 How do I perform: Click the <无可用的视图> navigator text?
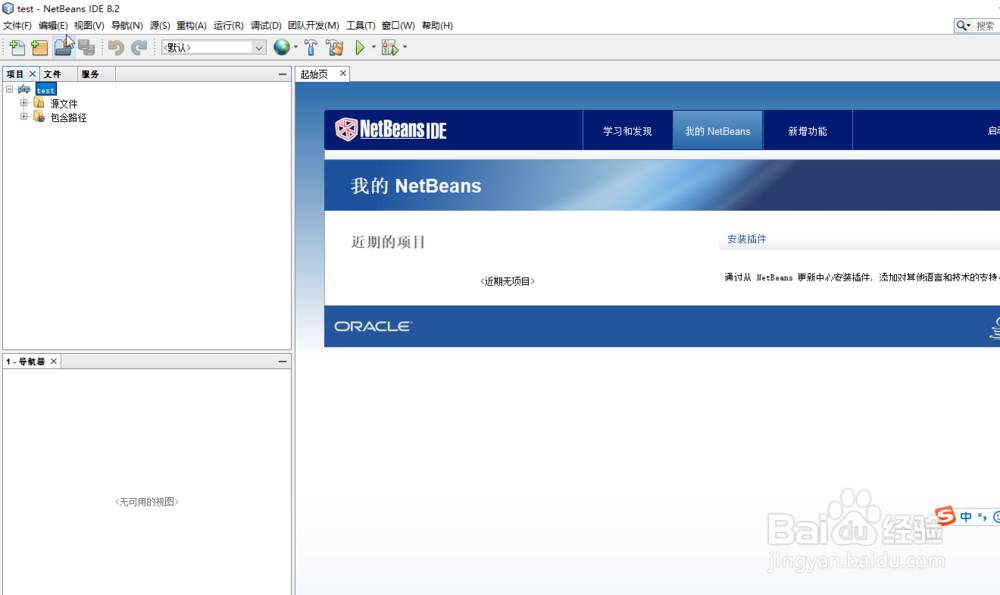tap(147, 502)
